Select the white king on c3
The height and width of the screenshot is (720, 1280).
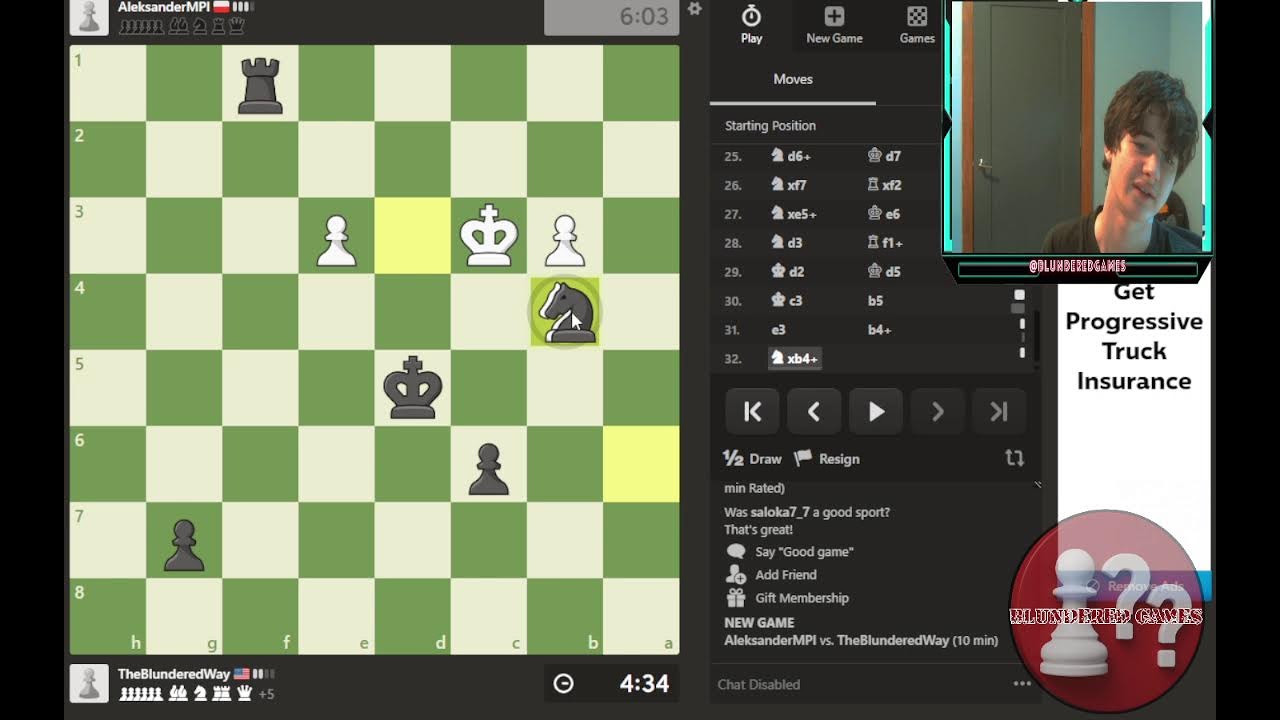(489, 236)
